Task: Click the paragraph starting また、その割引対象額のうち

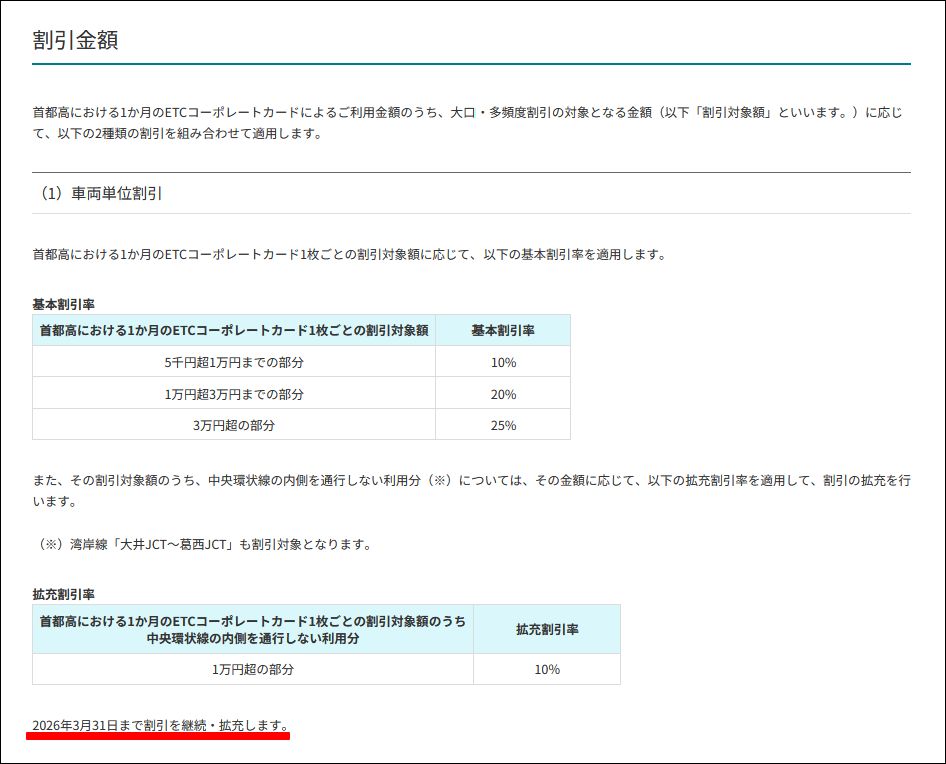Action: 471,491
